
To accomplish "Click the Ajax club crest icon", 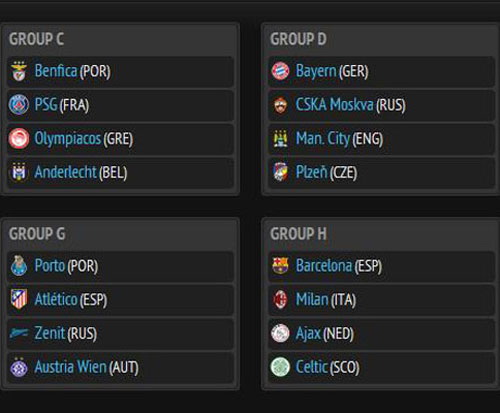I will (280, 333).
